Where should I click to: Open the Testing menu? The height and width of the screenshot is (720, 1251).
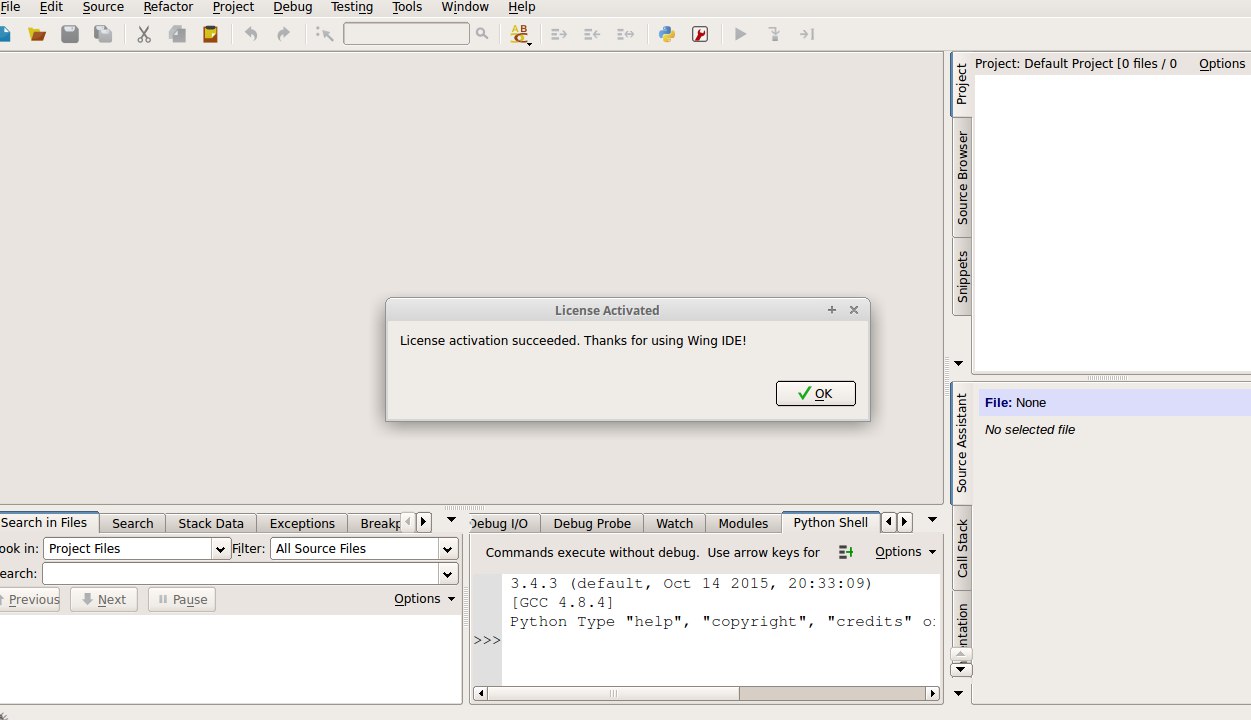[x=352, y=7]
